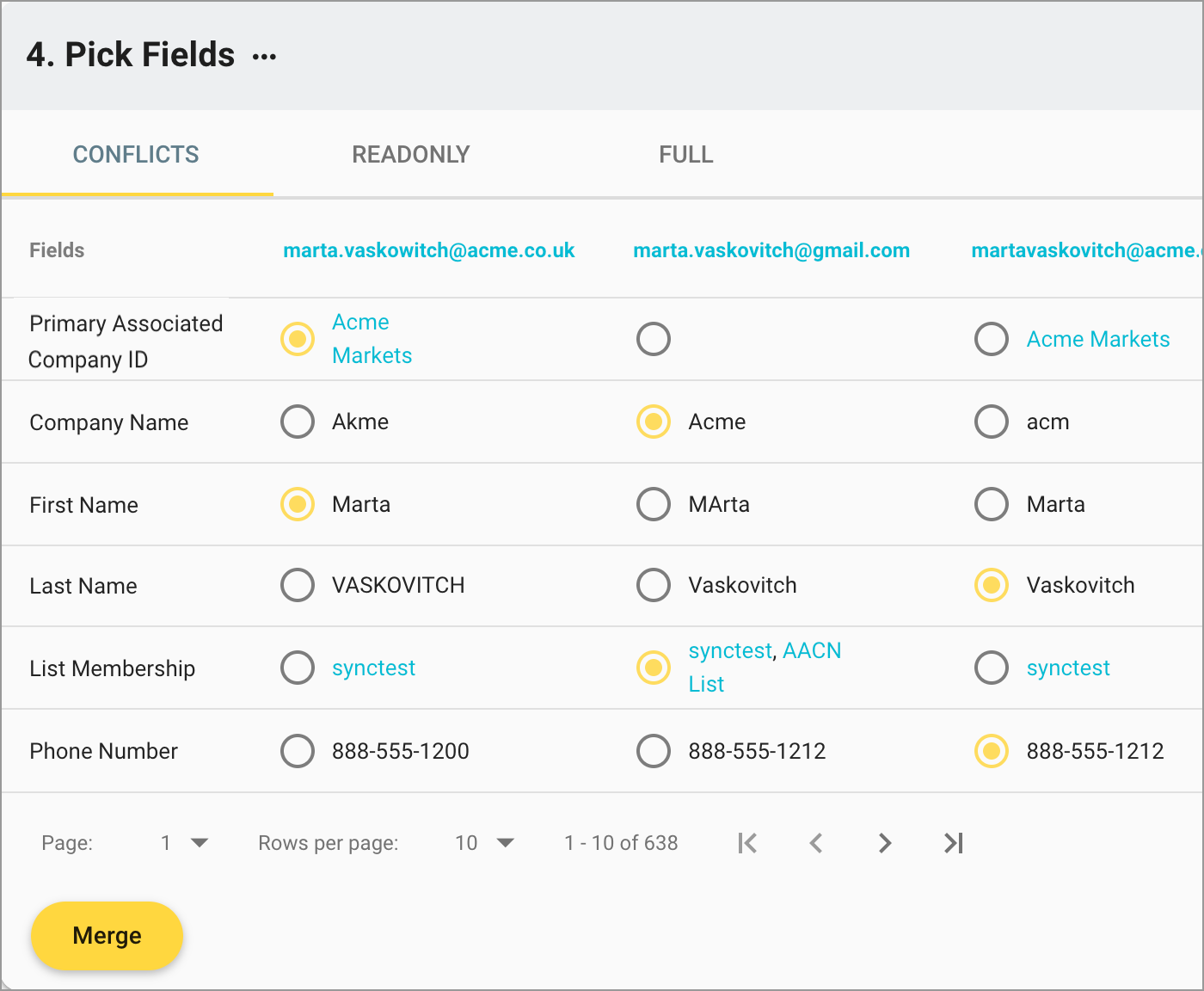
Task: Select VASKOVITCH for Last Name
Action: click(x=298, y=585)
